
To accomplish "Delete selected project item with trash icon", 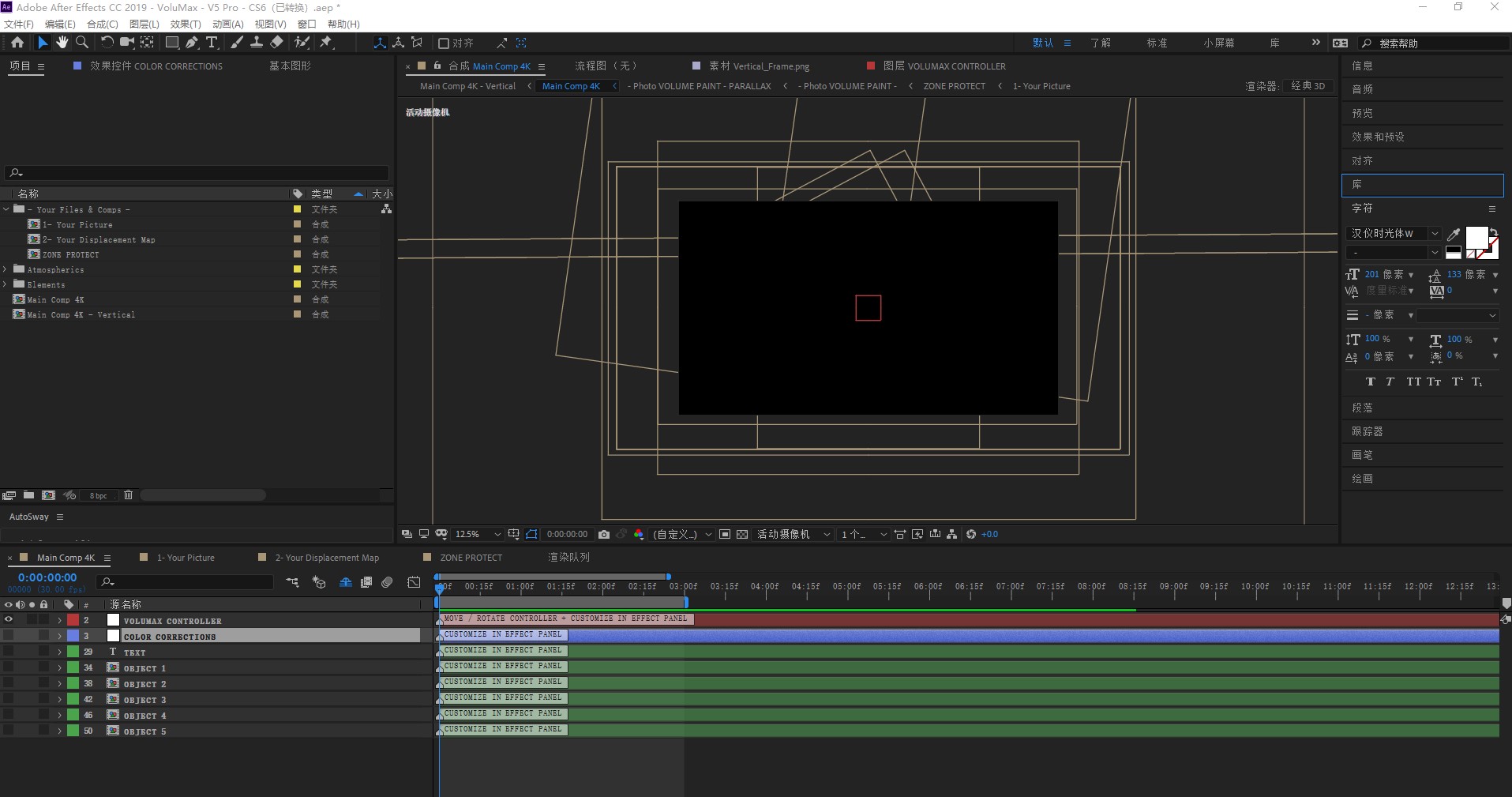I will click(x=128, y=495).
